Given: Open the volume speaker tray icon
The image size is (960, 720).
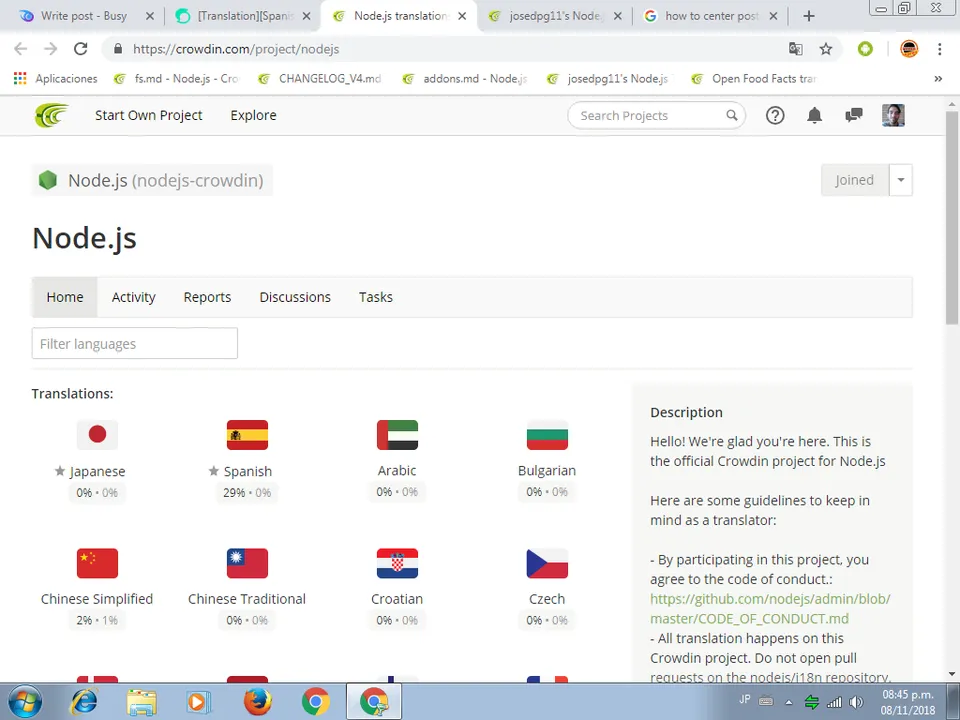Looking at the screenshot, I should 856,702.
